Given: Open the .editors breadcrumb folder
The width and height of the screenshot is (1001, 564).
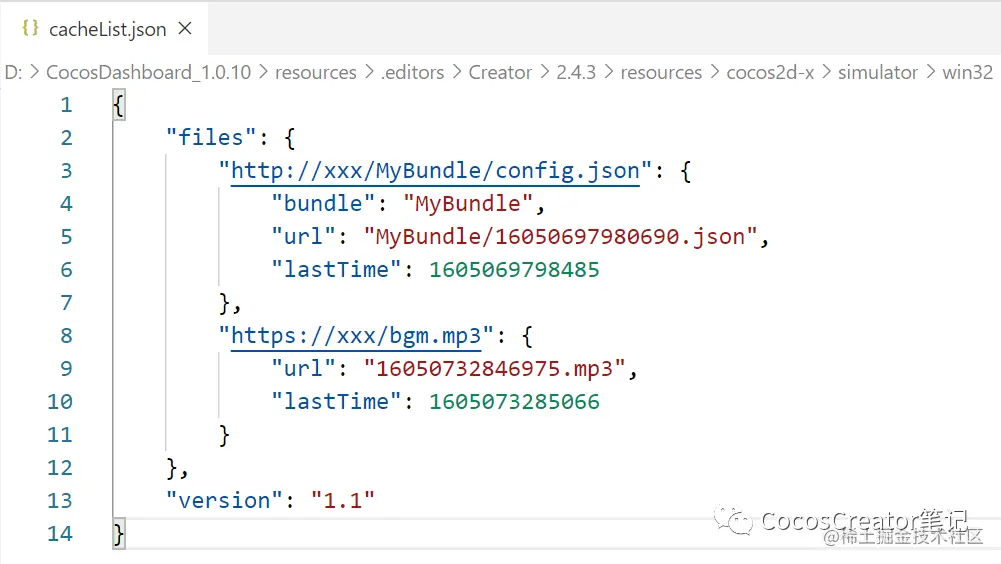Looking at the screenshot, I should tap(412, 72).
